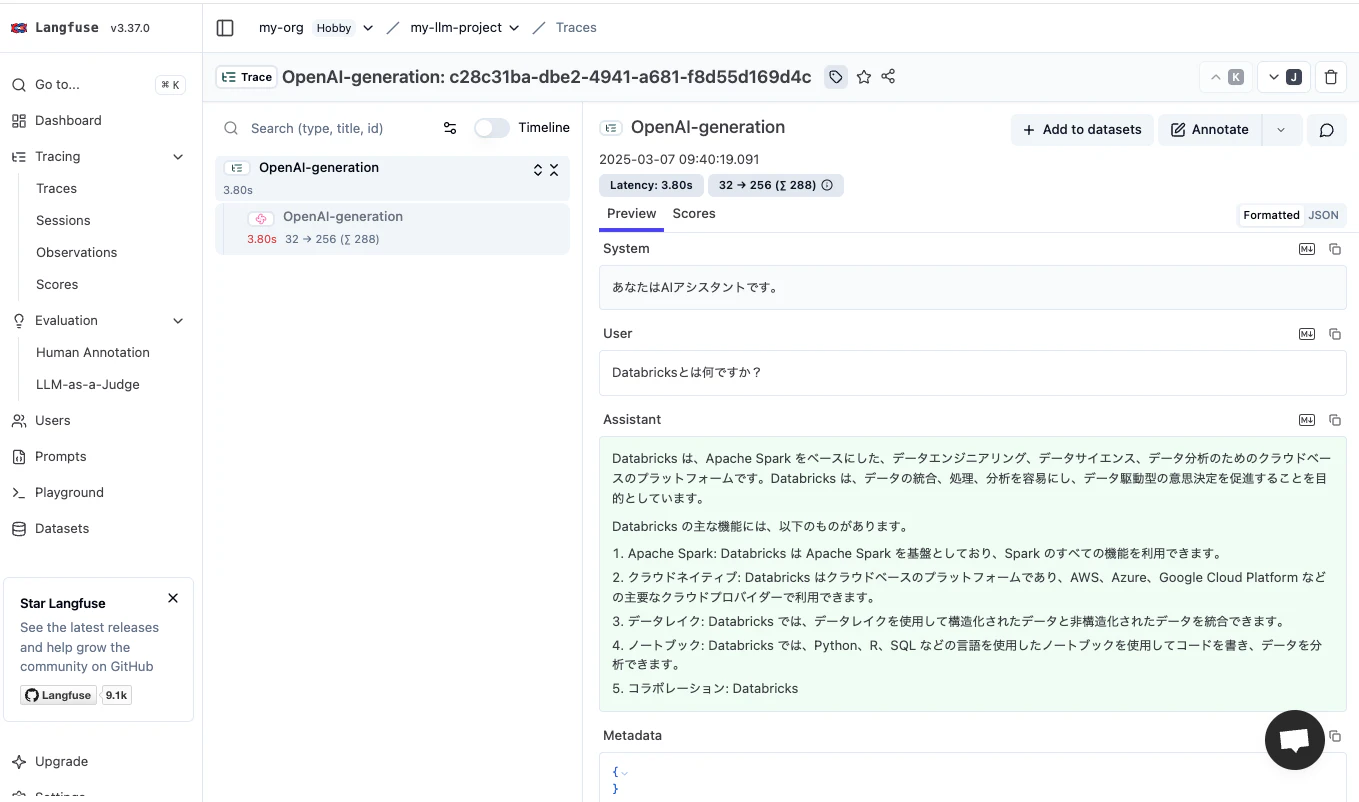Share the trace via share icon
This screenshot has width=1359, height=802.
click(x=888, y=77)
